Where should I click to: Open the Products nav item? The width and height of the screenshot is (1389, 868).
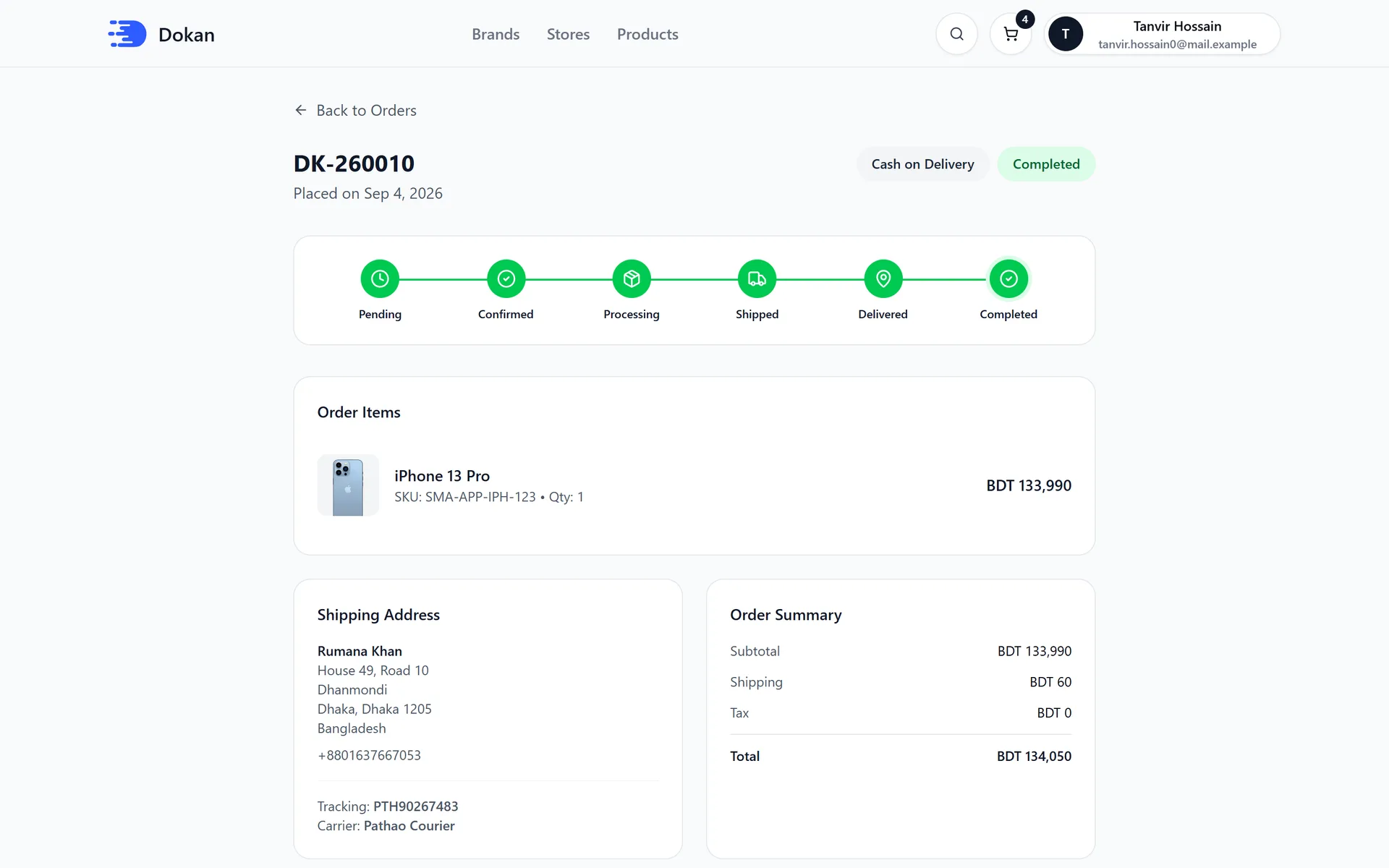point(647,34)
